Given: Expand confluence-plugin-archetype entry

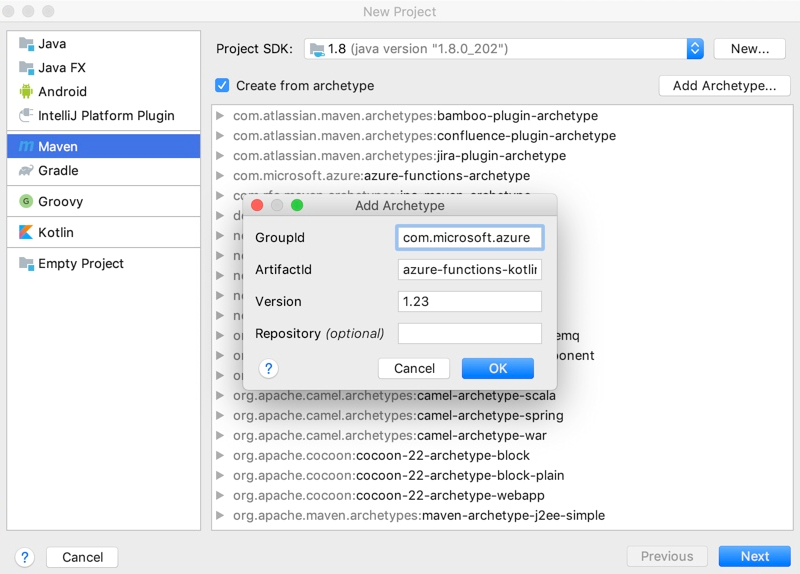Looking at the screenshot, I should (x=220, y=136).
